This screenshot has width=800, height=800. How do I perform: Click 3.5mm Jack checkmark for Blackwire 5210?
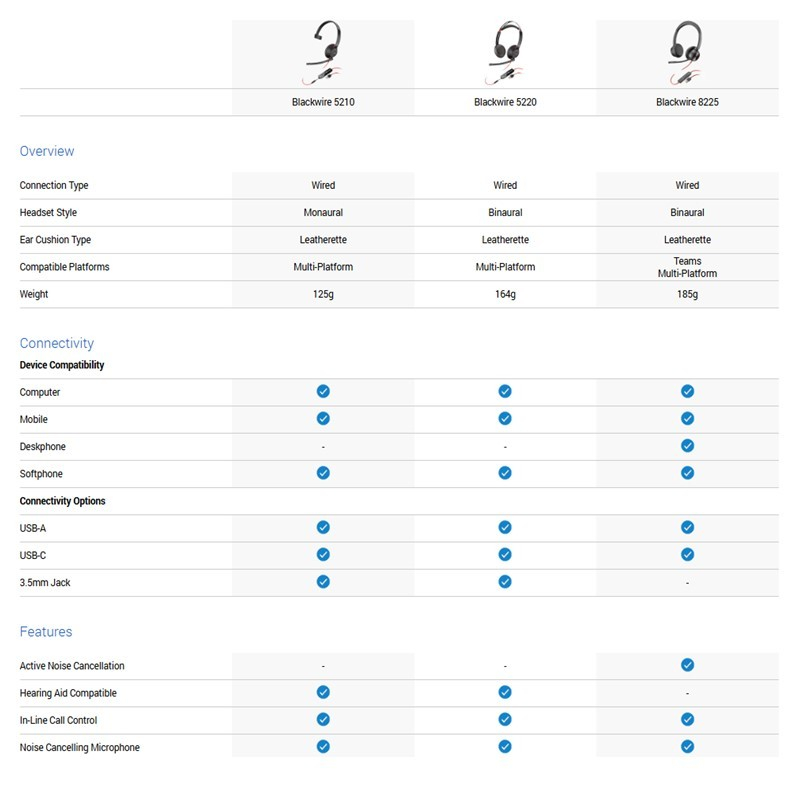(x=323, y=581)
